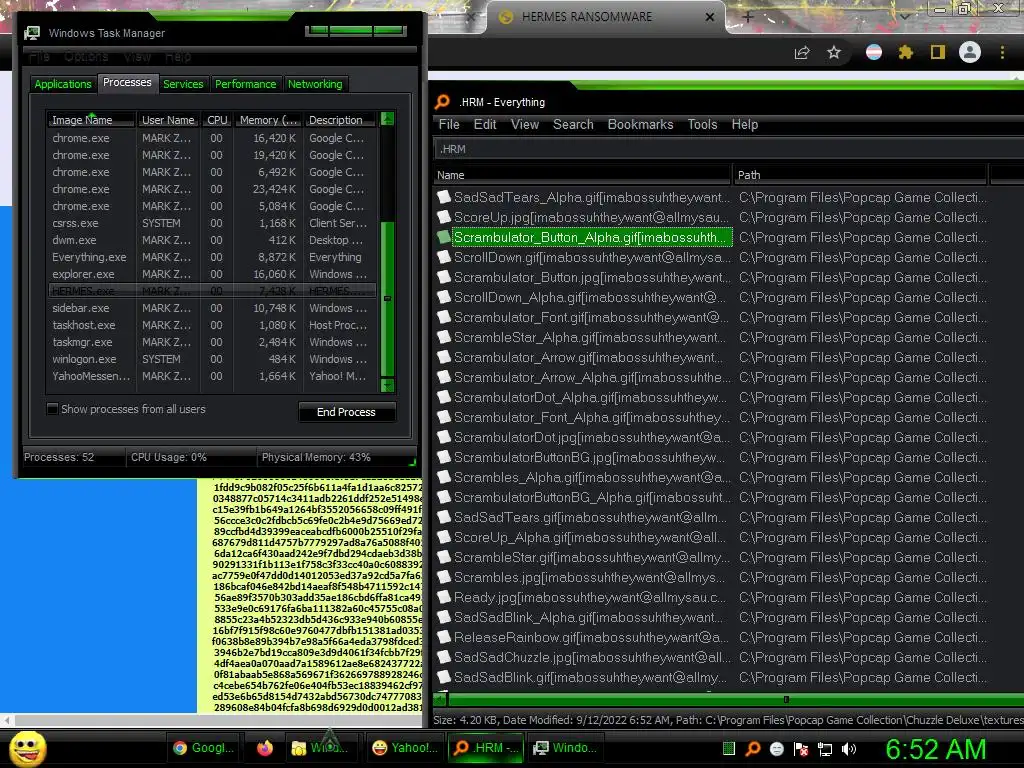This screenshot has width=1024, height=768.
Task: Click the striped extension icon in Chrome toolbar
Action: 874,52
